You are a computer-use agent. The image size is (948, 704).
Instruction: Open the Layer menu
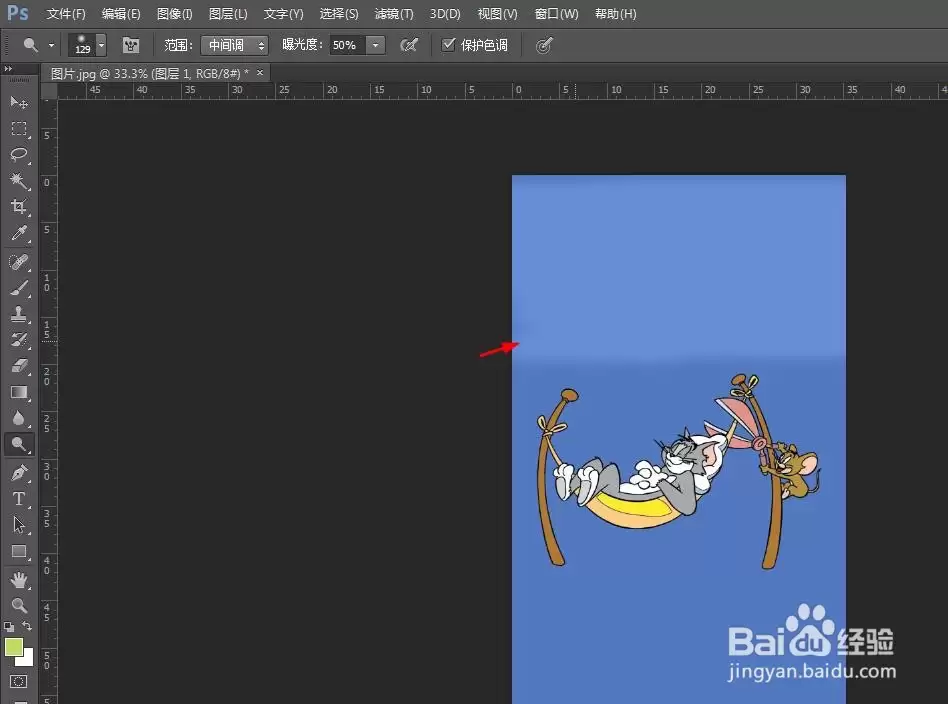pos(228,13)
